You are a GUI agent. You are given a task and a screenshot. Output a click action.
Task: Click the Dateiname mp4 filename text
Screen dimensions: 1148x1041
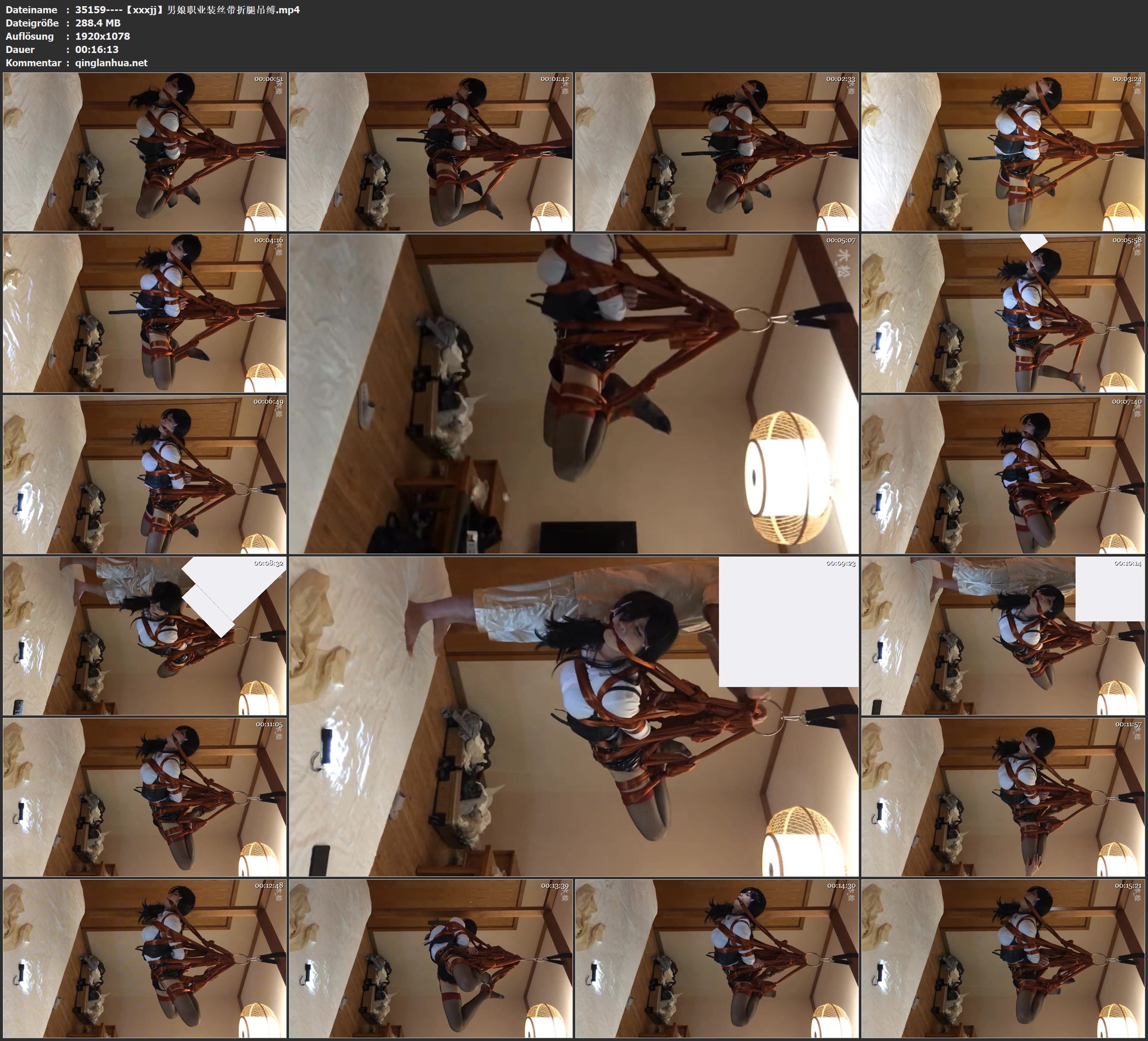(x=187, y=9)
